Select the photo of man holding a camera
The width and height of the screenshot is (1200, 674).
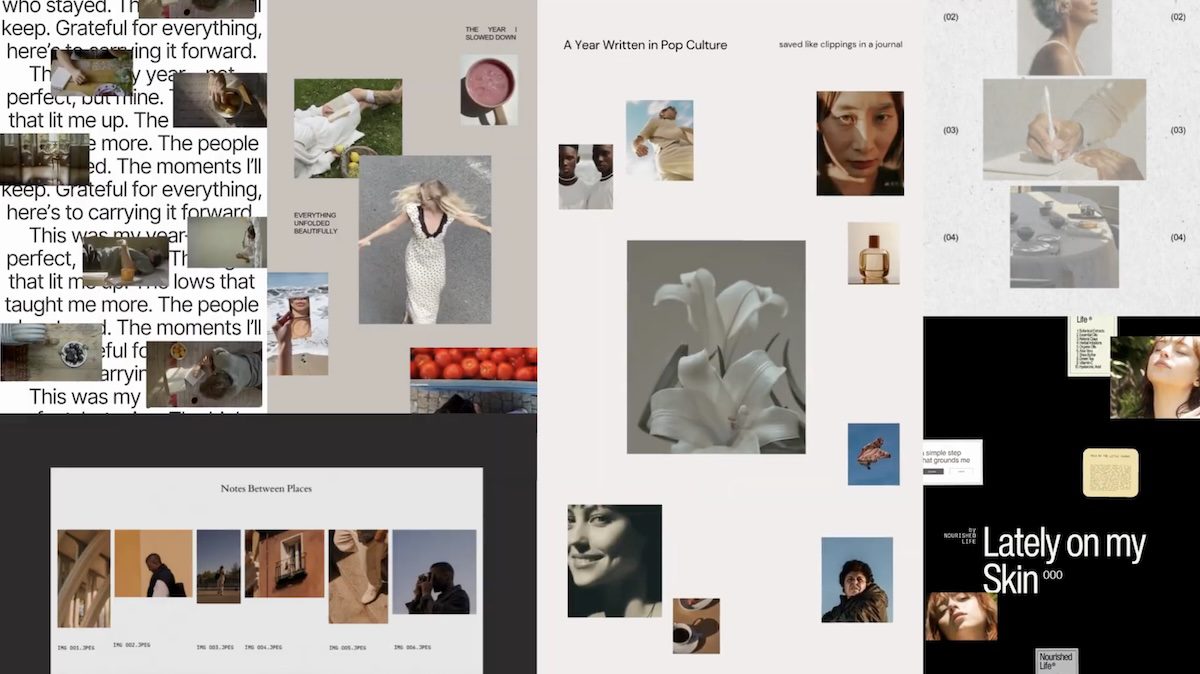coord(434,571)
